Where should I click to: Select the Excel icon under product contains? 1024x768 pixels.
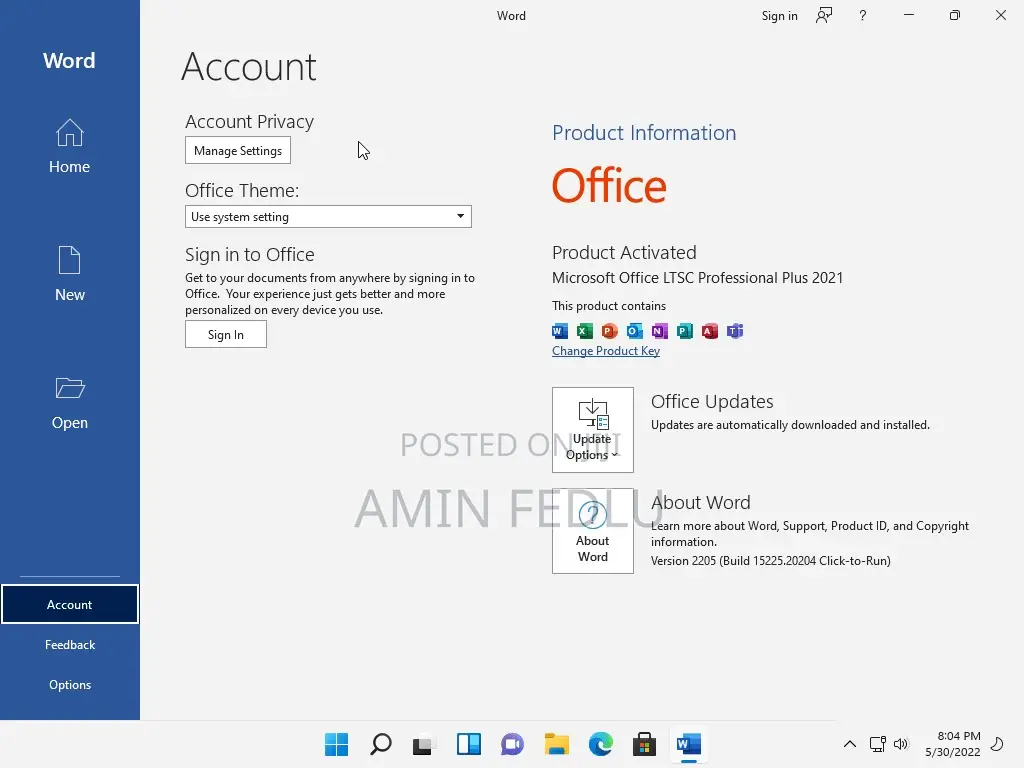[x=584, y=331]
